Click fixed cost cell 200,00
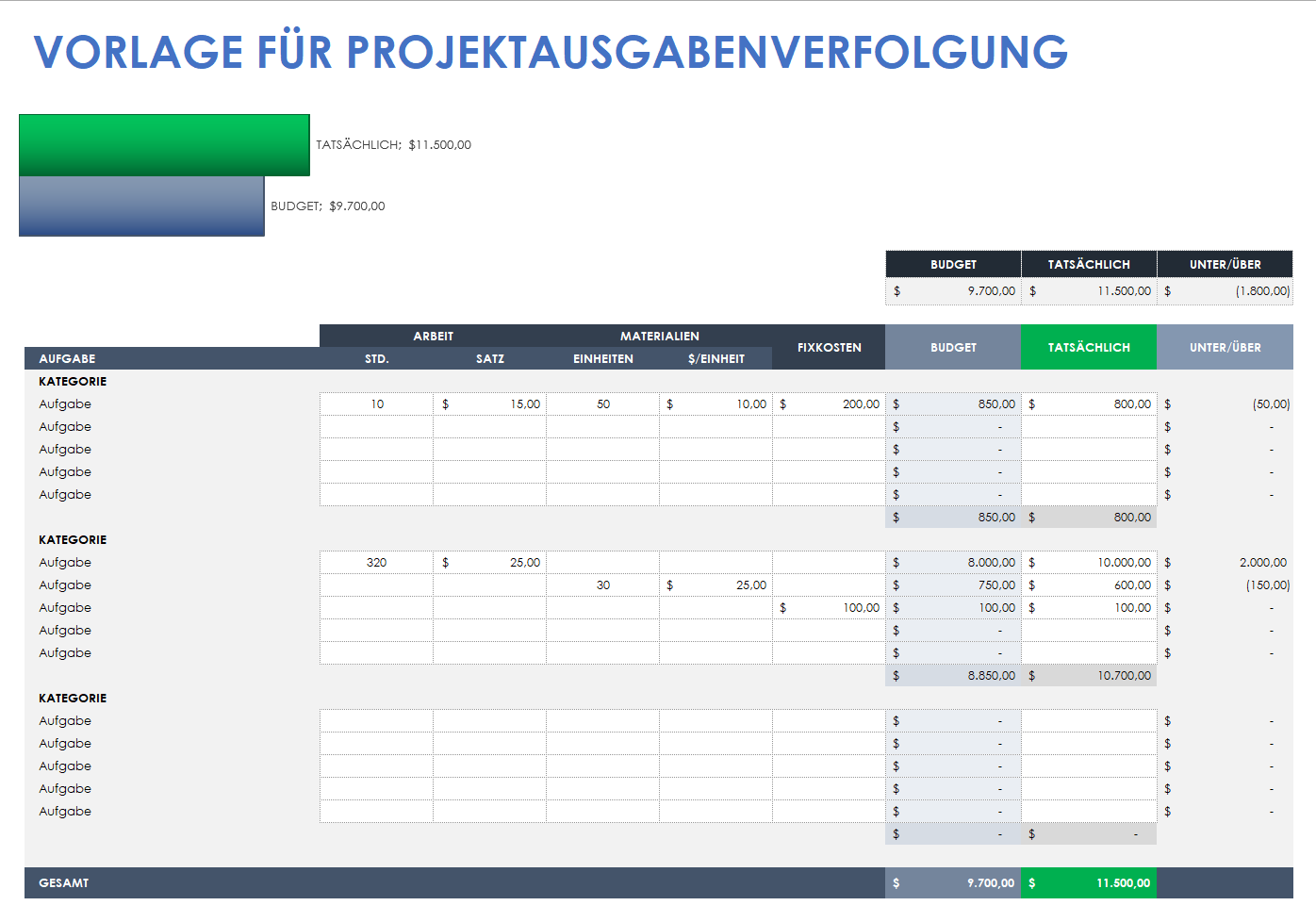Screen dimensions: 1316x922 (x=829, y=403)
